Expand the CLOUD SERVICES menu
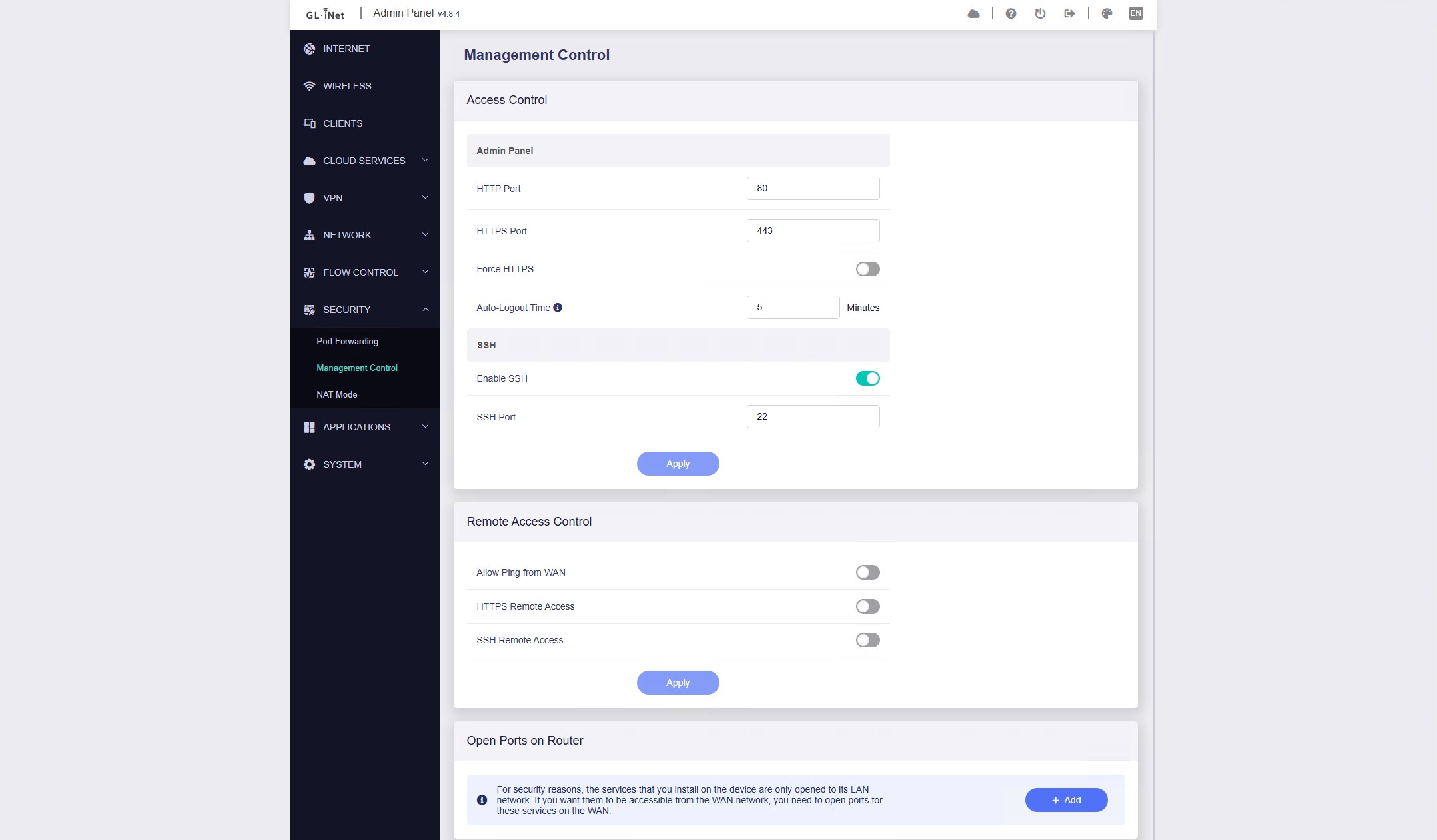Image resolution: width=1437 pixels, height=840 pixels. point(365,161)
